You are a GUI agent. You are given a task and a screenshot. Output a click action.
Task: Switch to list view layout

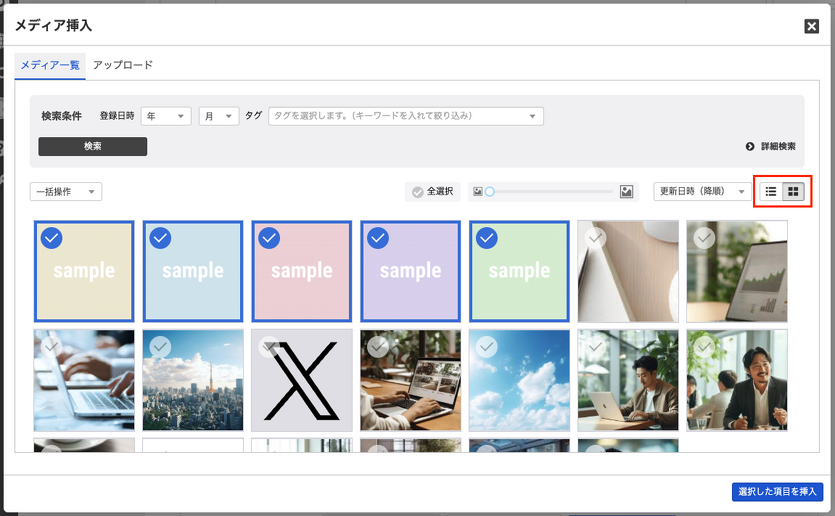[x=770, y=191]
